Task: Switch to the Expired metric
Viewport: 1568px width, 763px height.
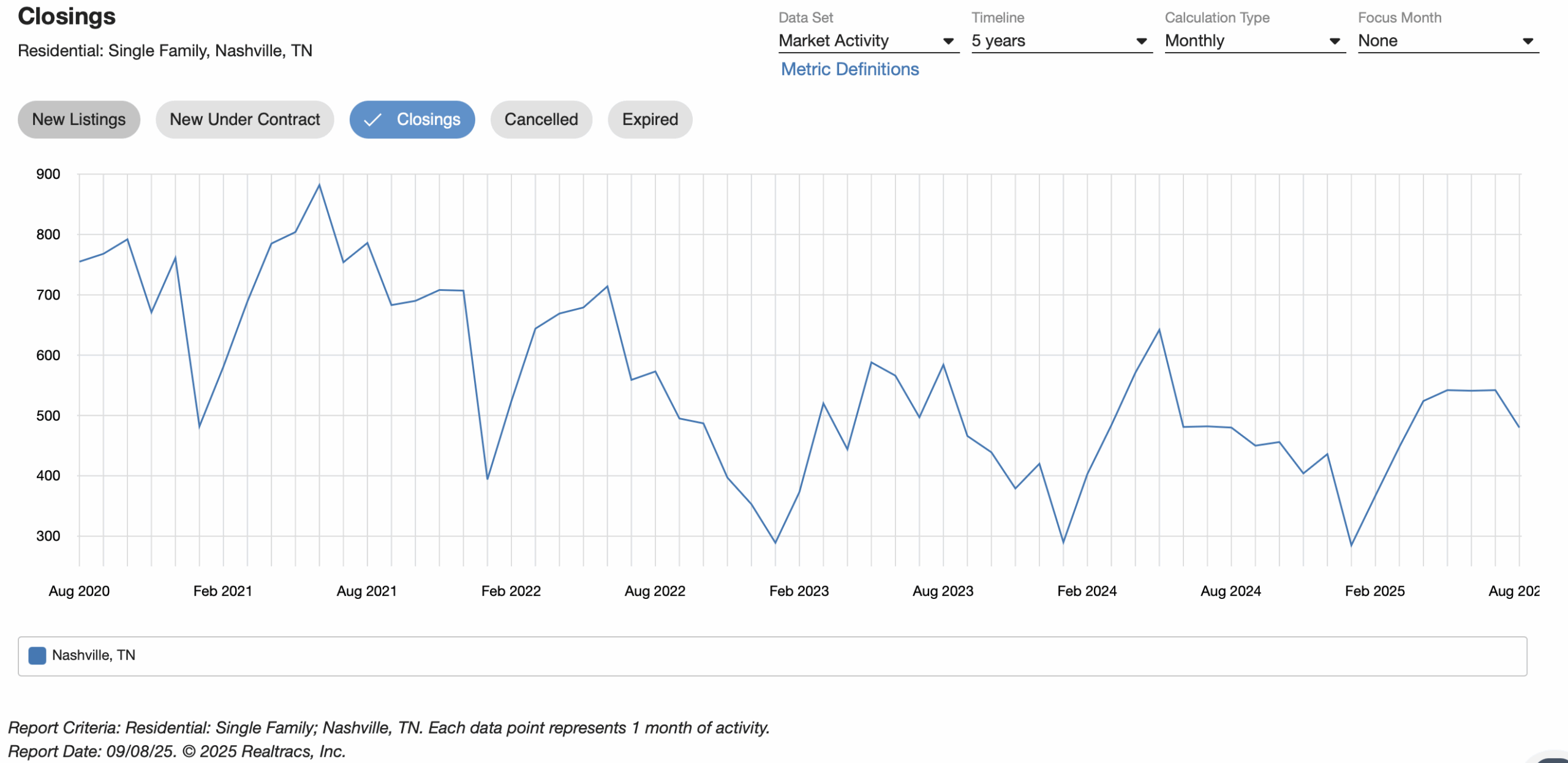Action: click(650, 120)
